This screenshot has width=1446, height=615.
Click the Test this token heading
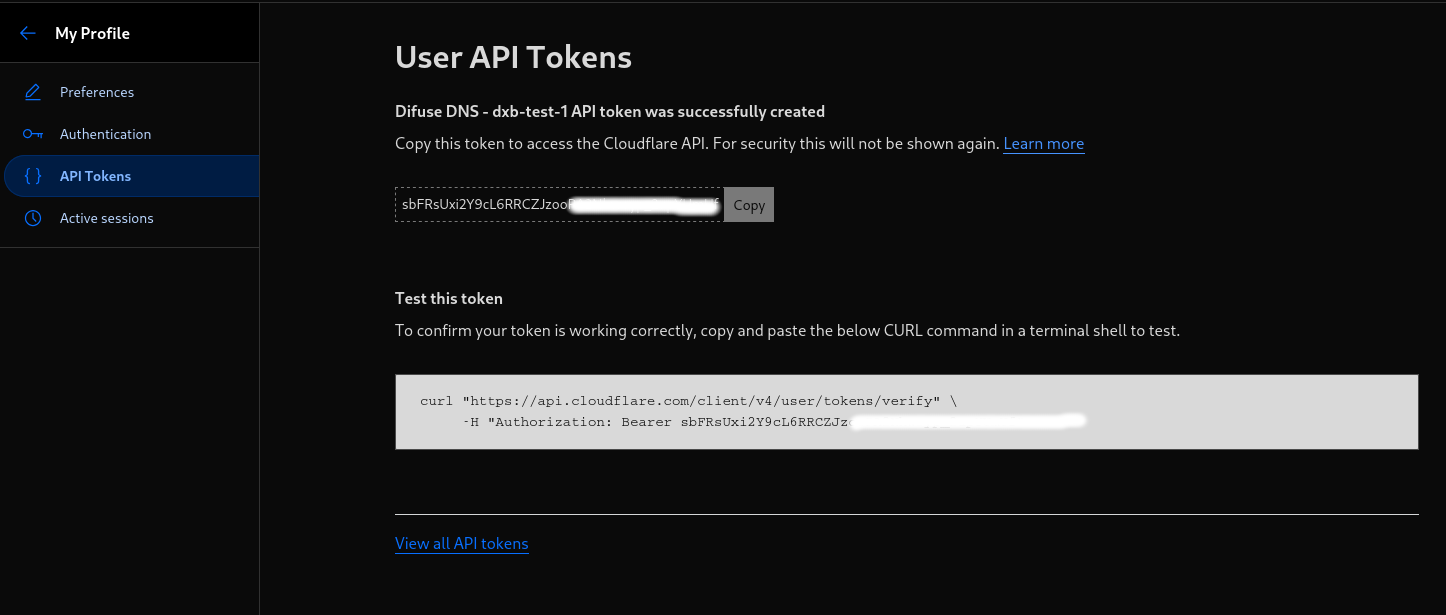pos(449,298)
